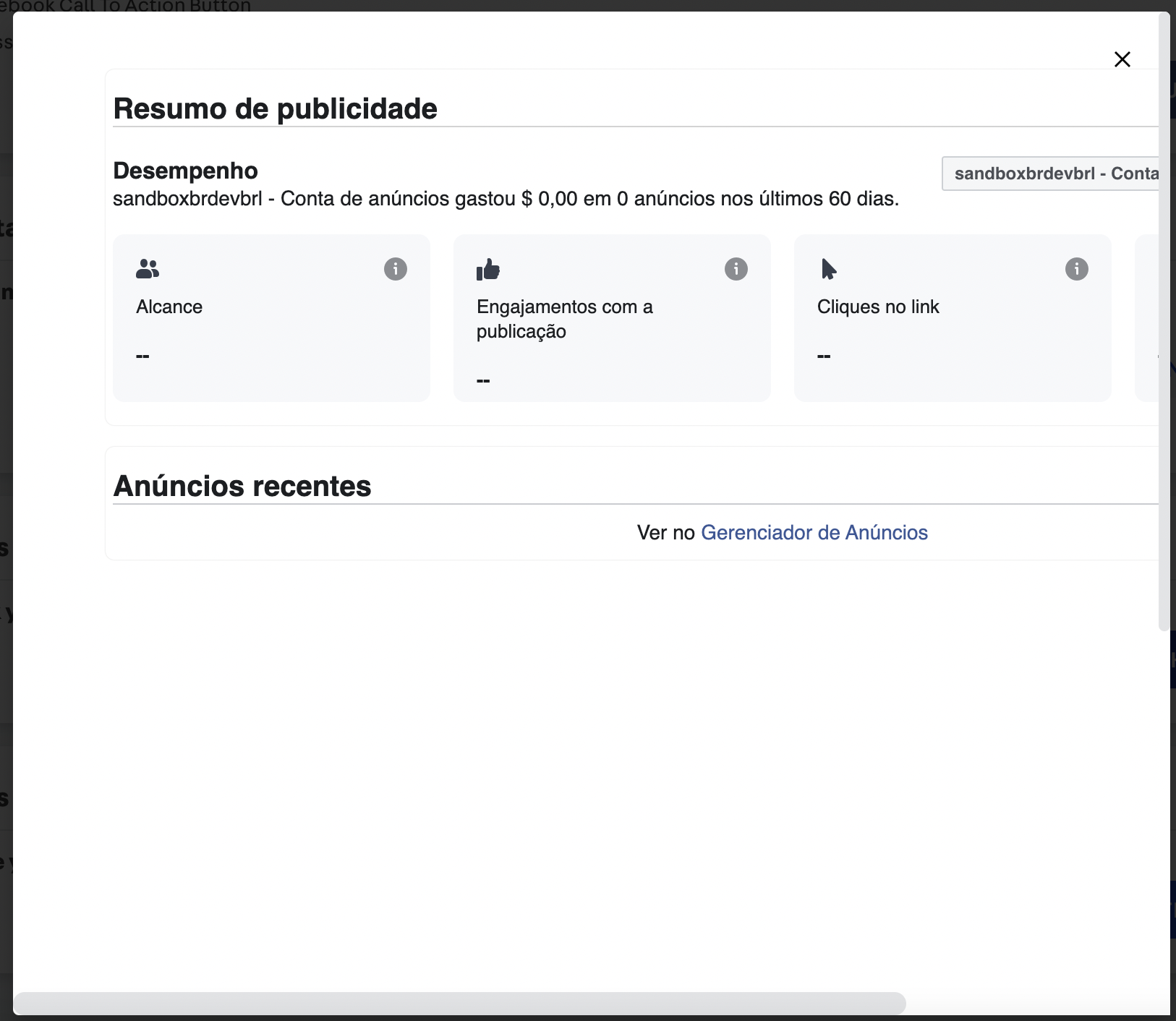Click the cursor icon above Cliques no link
Image resolution: width=1176 pixels, height=1021 pixels.
coord(829,269)
